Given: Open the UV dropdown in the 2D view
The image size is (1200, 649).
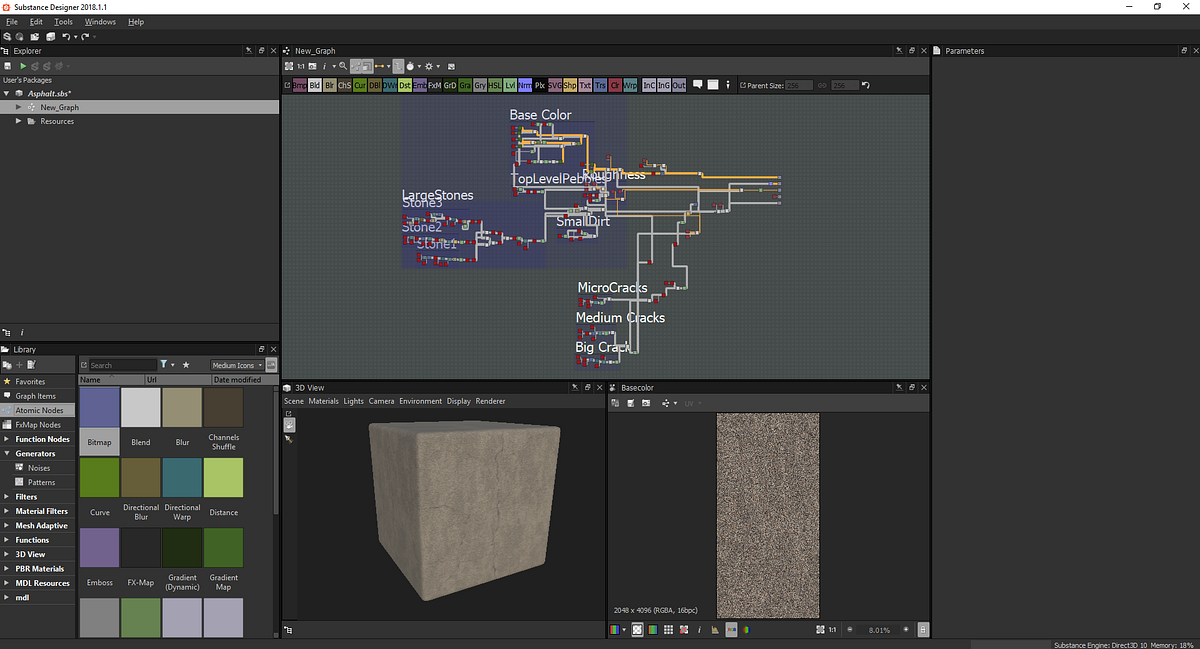Looking at the screenshot, I should 690,403.
